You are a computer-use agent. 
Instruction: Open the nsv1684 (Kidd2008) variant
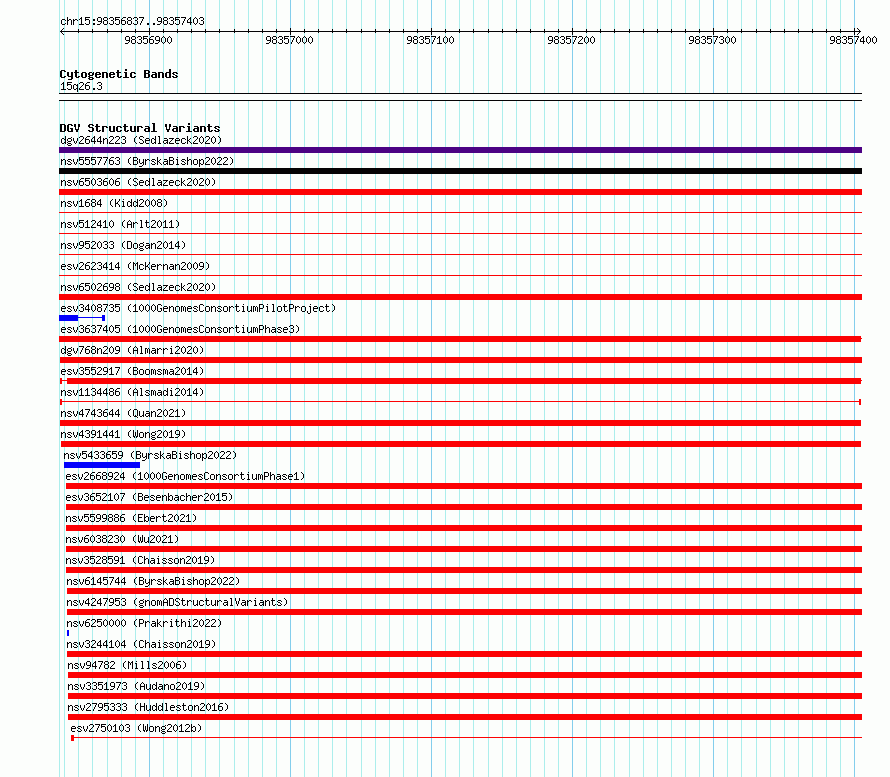pyautogui.click(x=114, y=203)
